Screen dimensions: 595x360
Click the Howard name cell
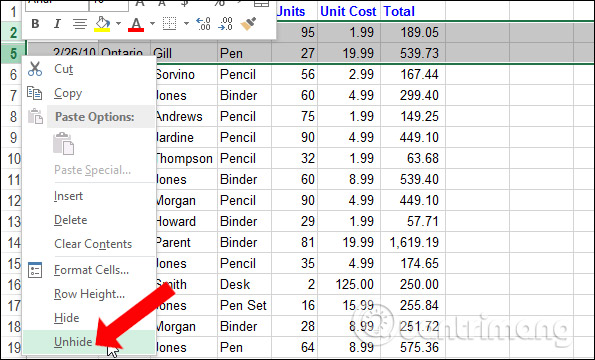pyautogui.click(x=186, y=222)
